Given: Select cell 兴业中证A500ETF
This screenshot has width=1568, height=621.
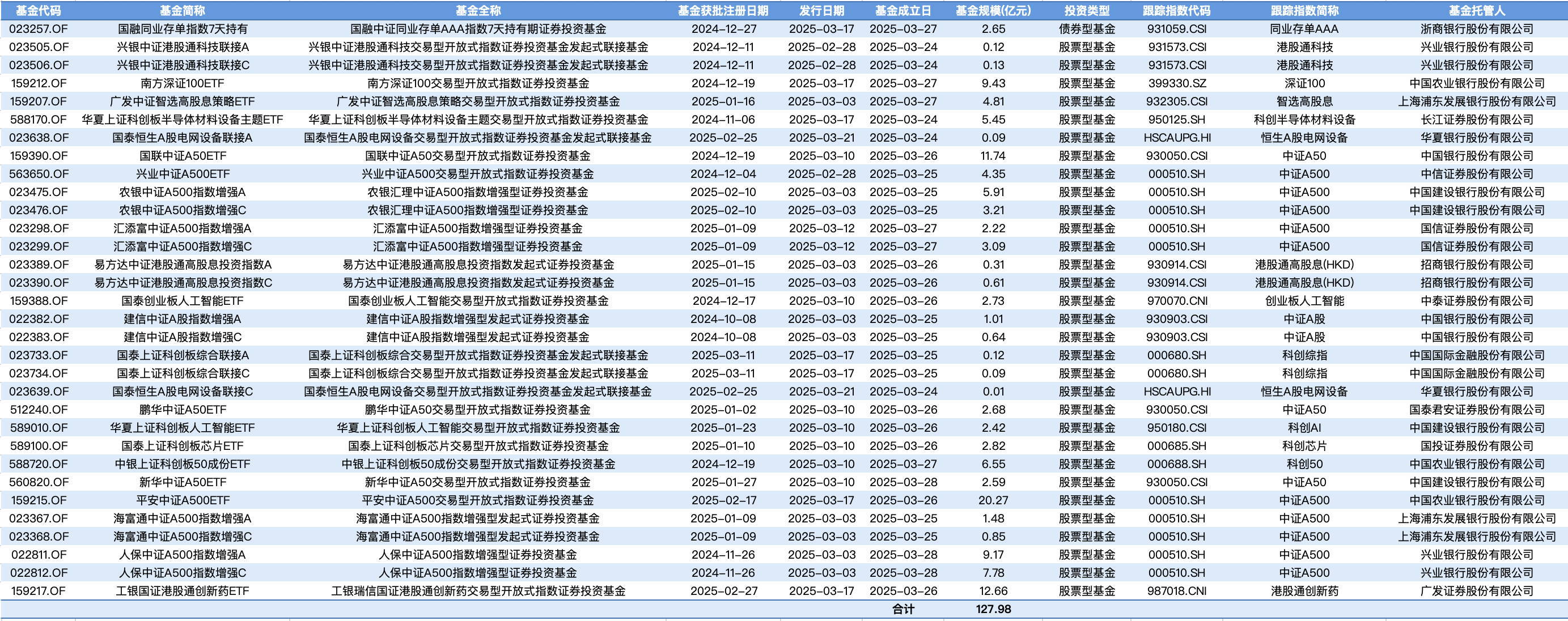Looking at the screenshot, I should [182, 174].
